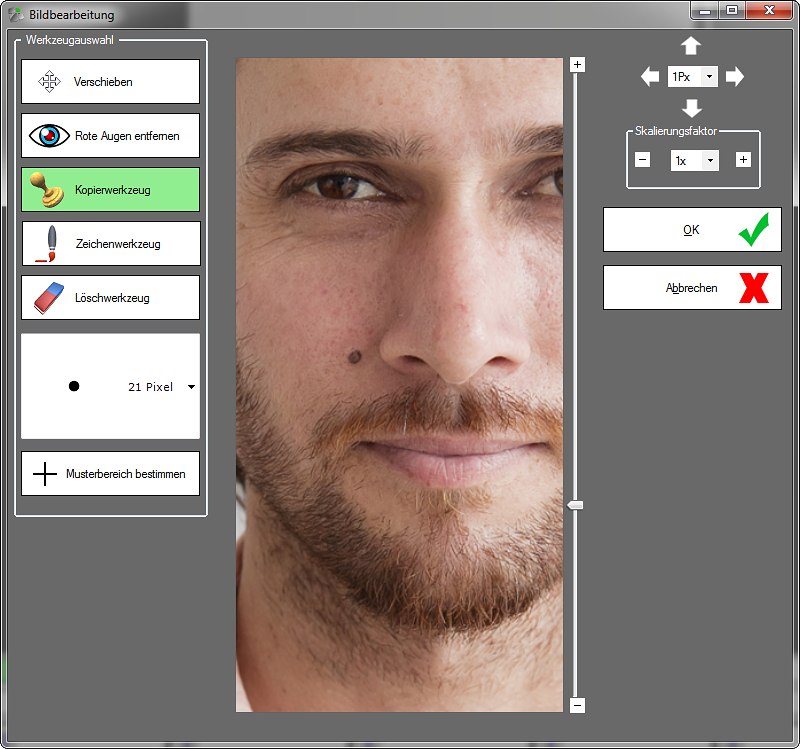Image resolution: width=800 pixels, height=749 pixels.
Task: Click the vertical zoom slider handle
Action: (576, 505)
